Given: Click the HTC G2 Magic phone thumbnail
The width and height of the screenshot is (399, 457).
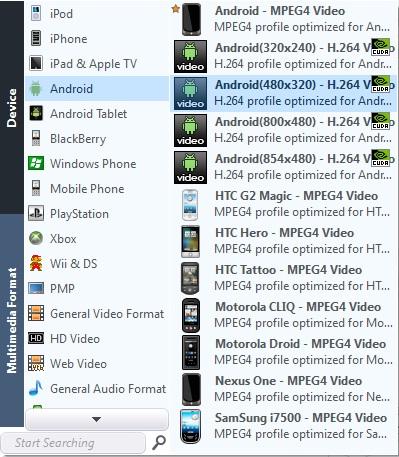Looking at the screenshot, I should (x=190, y=205).
